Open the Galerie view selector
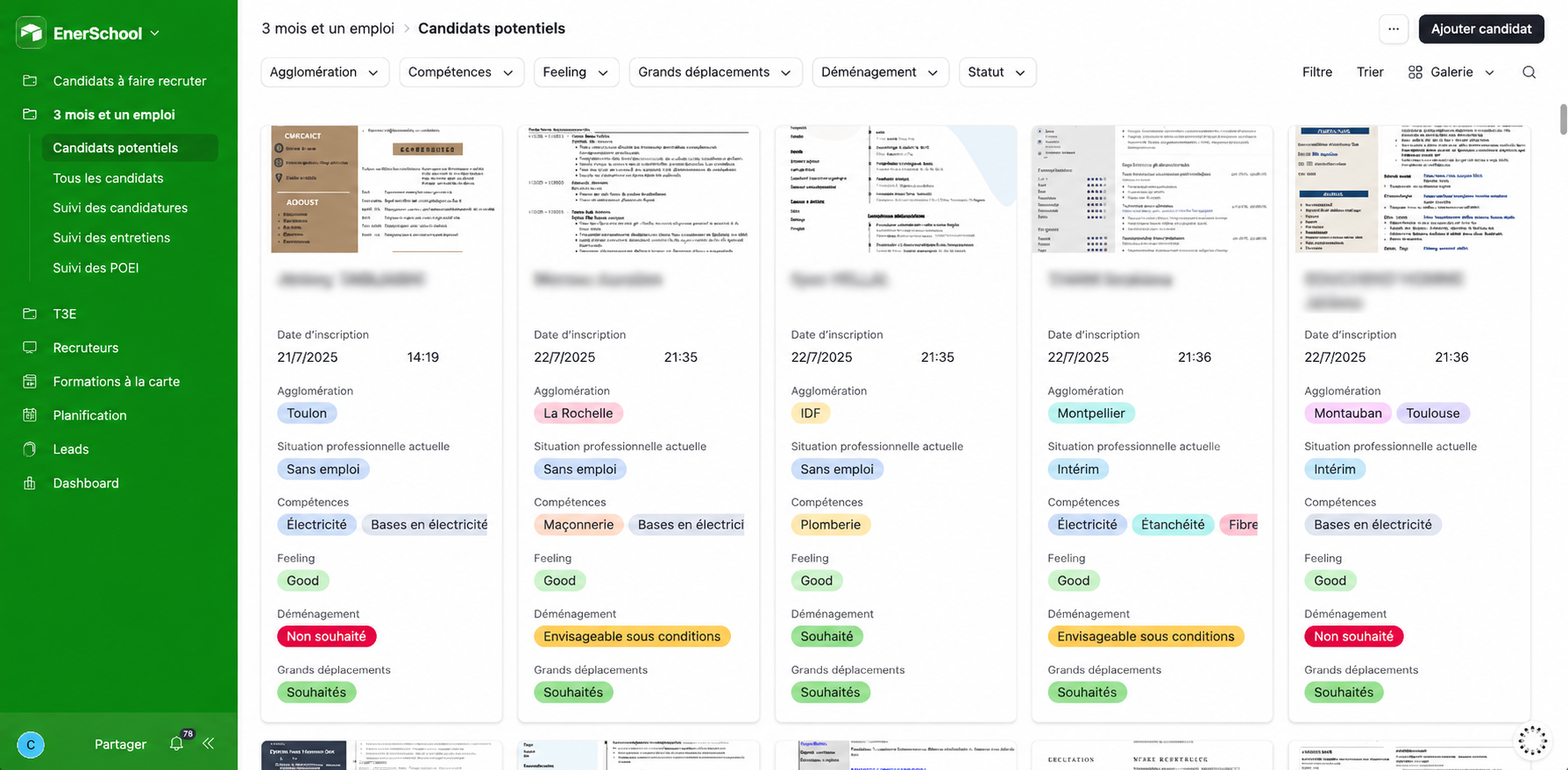This screenshot has height=770, width=1568. (x=1451, y=72)
